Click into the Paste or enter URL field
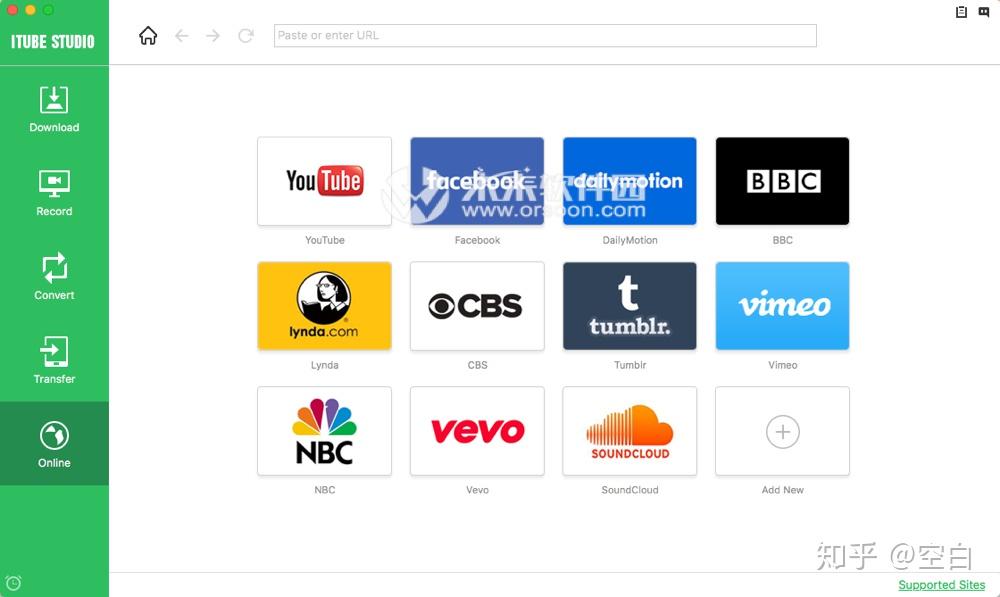This screenshot has height=597, width=1000. tap(545, 36)
